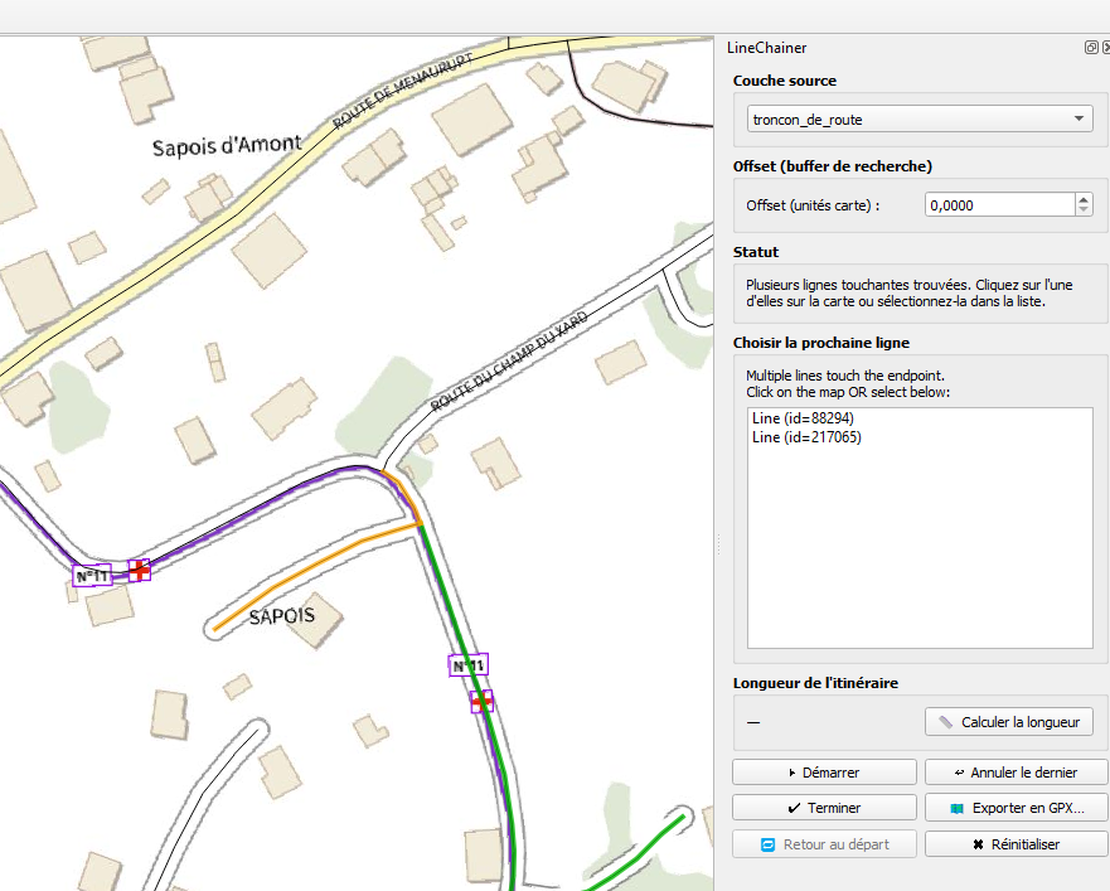Click the Sapois d'Amont map label
Image resolution: width=1110 pixels, height=891 pixels.
(x=227, y=146)
